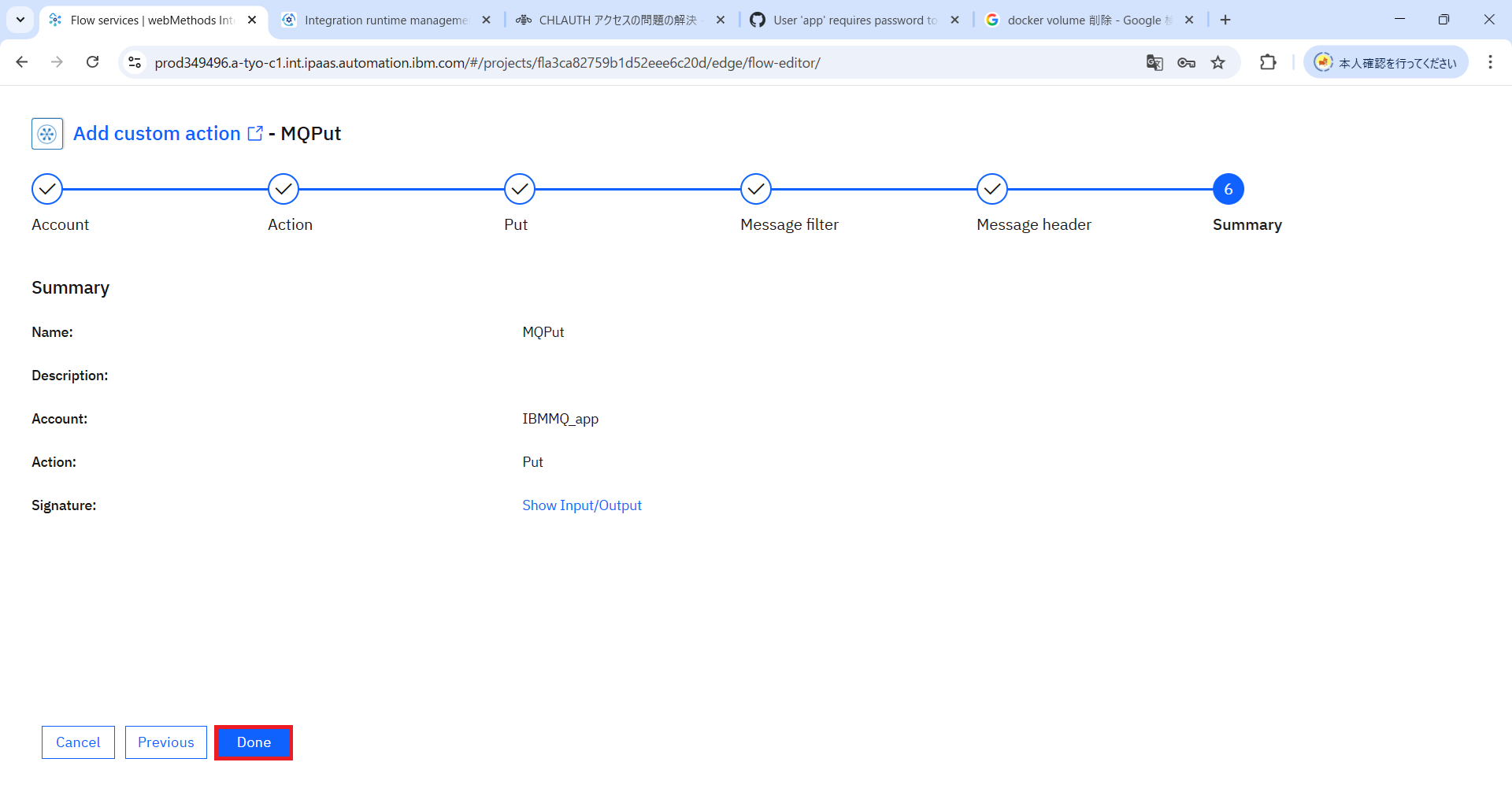Close the Integration runtime management tab
Viewport: 1512px width, 803px height.
click(487, 20)
